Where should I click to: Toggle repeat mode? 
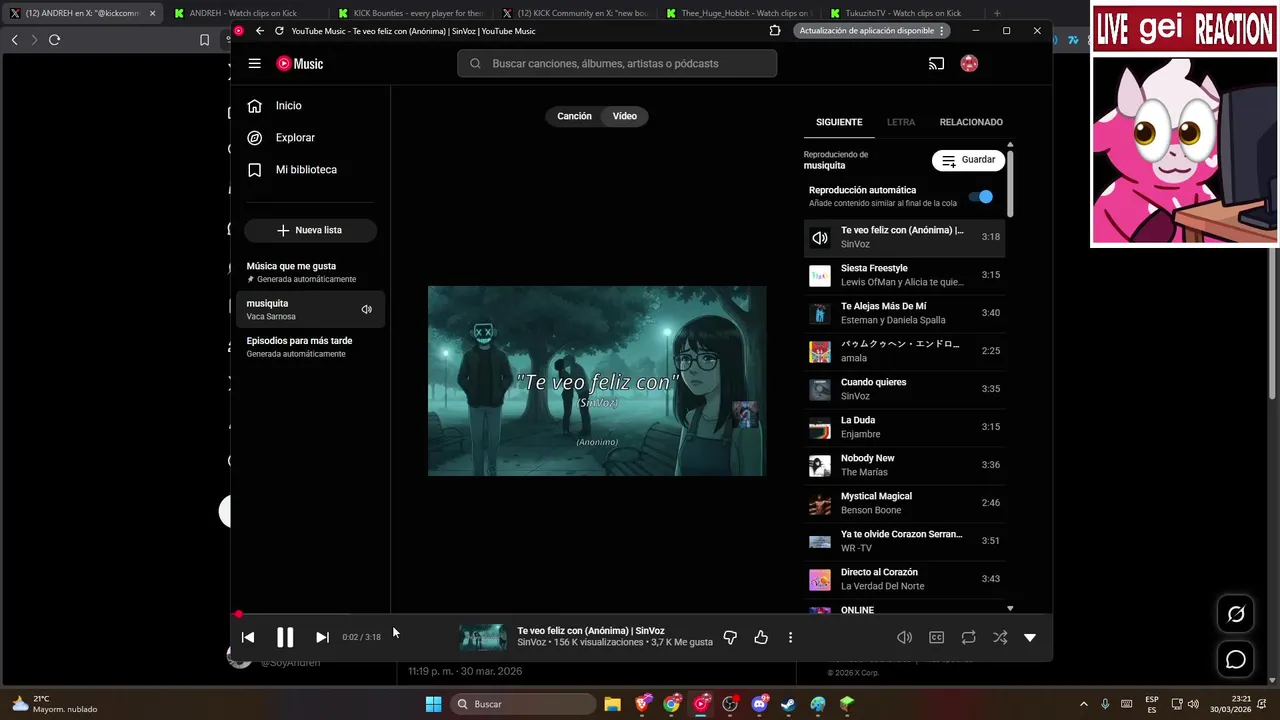point(968,637)
